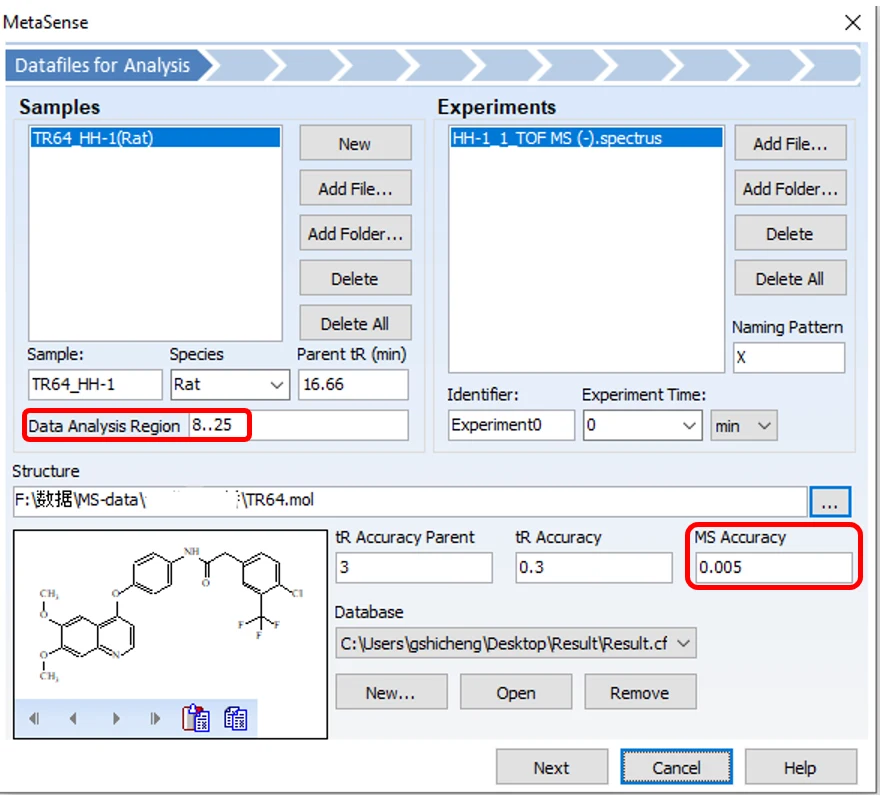Click the tR Accuracy Parent field
This screenshot has width=880, height=796.
(x=414, y=568)
